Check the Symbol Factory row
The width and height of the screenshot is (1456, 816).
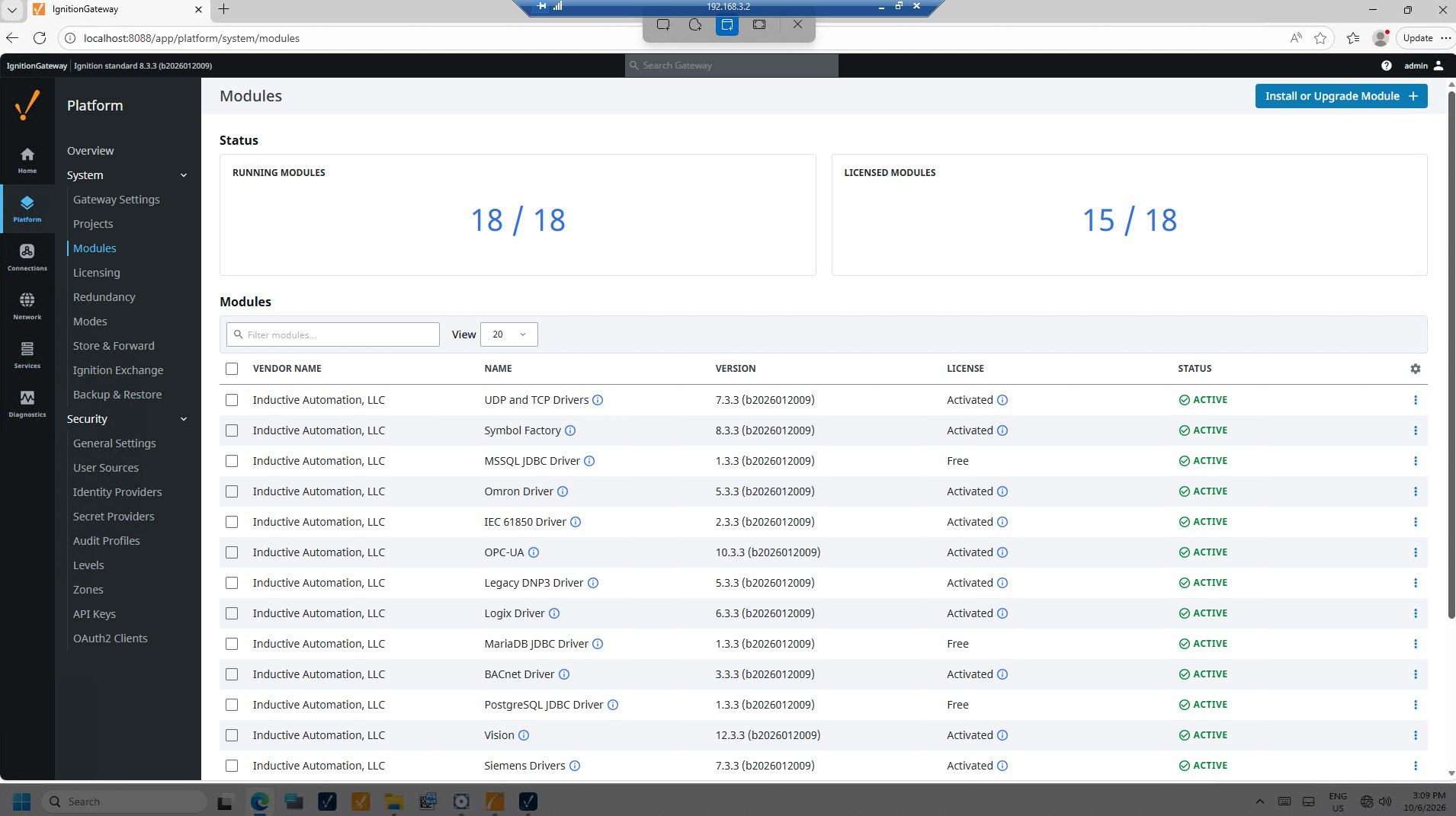tap(232, 430)
